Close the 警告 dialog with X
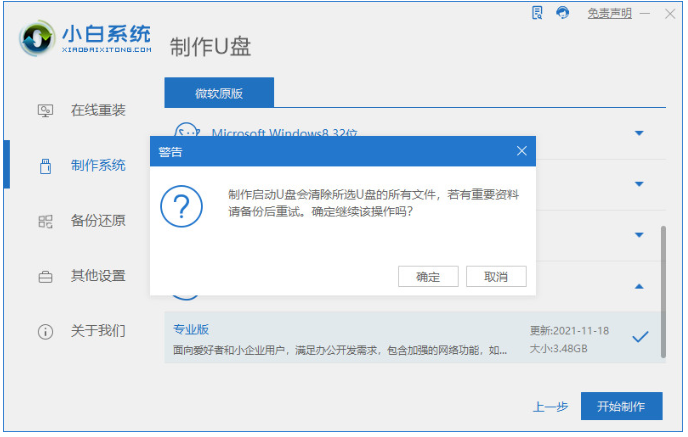 pos(521,152)
